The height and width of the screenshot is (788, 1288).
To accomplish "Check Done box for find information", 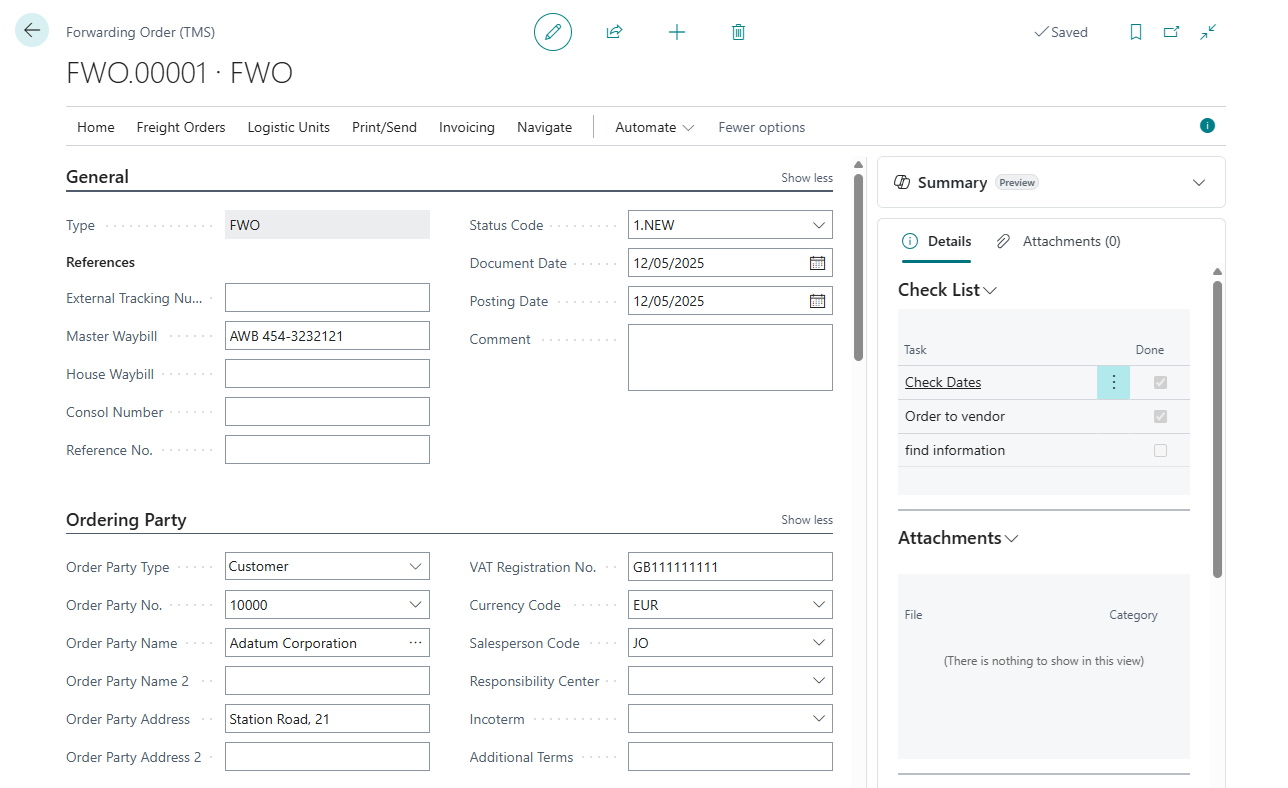I will 1160,450.
